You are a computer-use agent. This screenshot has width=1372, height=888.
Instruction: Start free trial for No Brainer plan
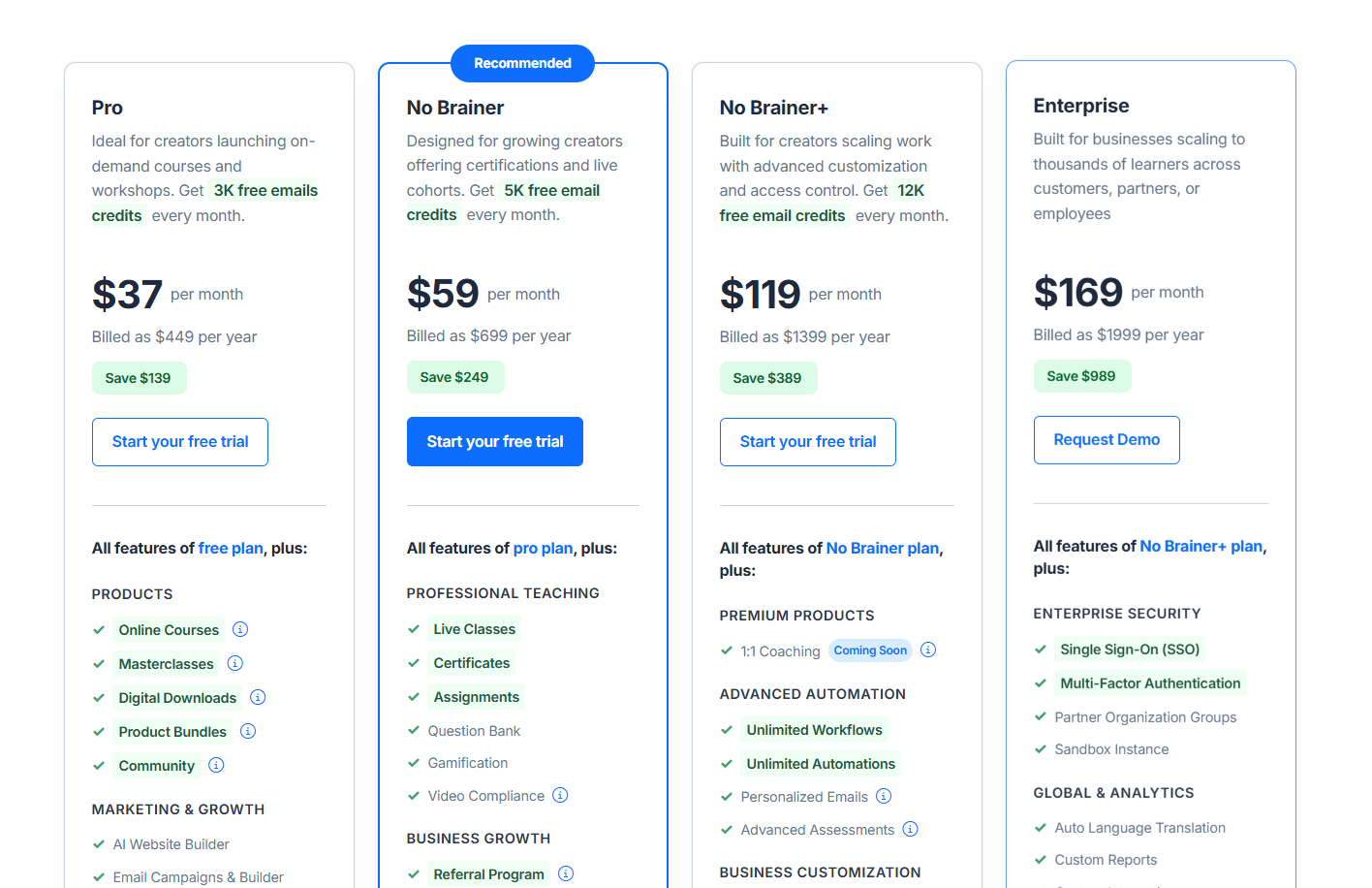click(494, 442)
